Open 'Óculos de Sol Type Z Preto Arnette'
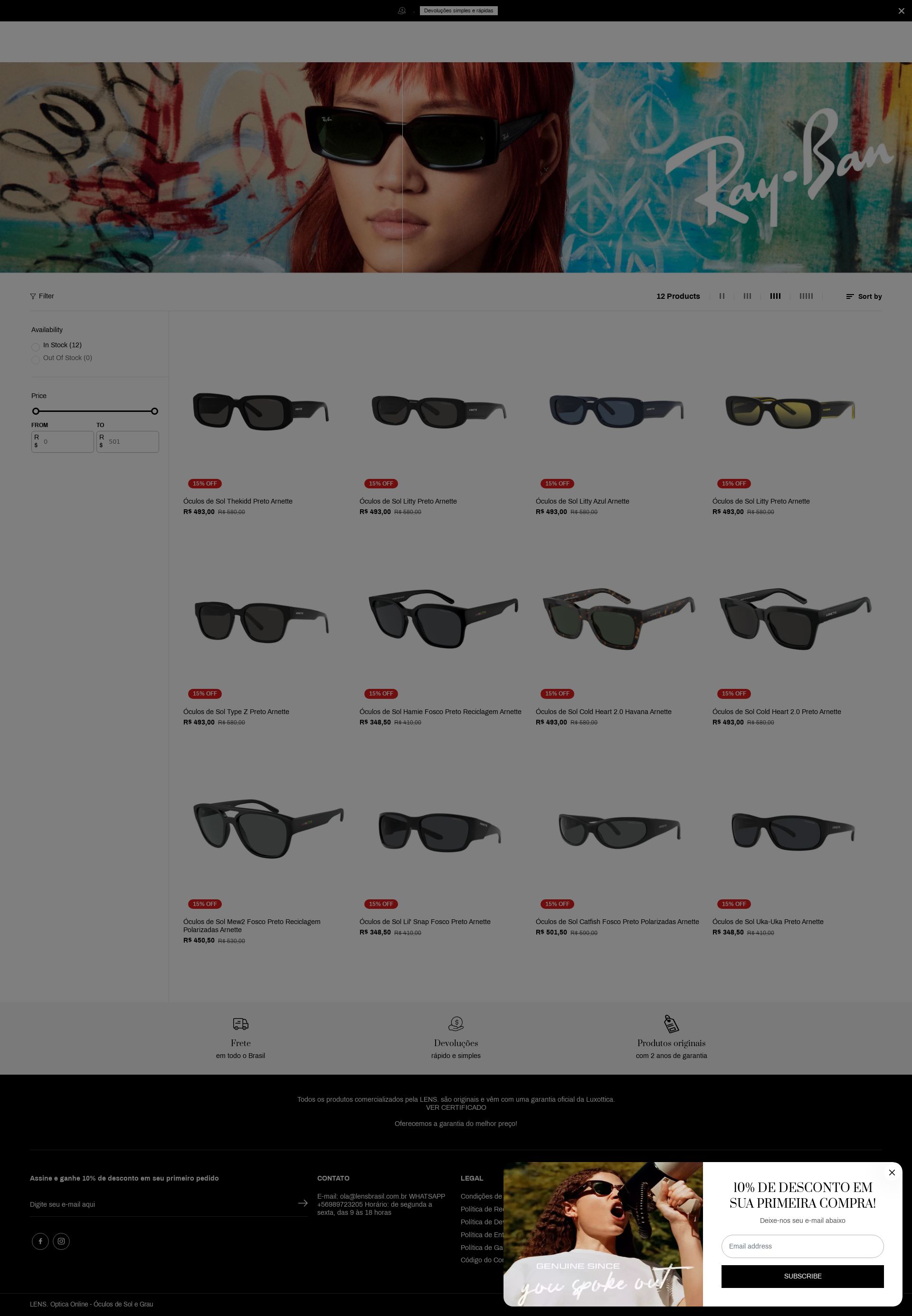Screen dimensions: 912x1316 236,711
